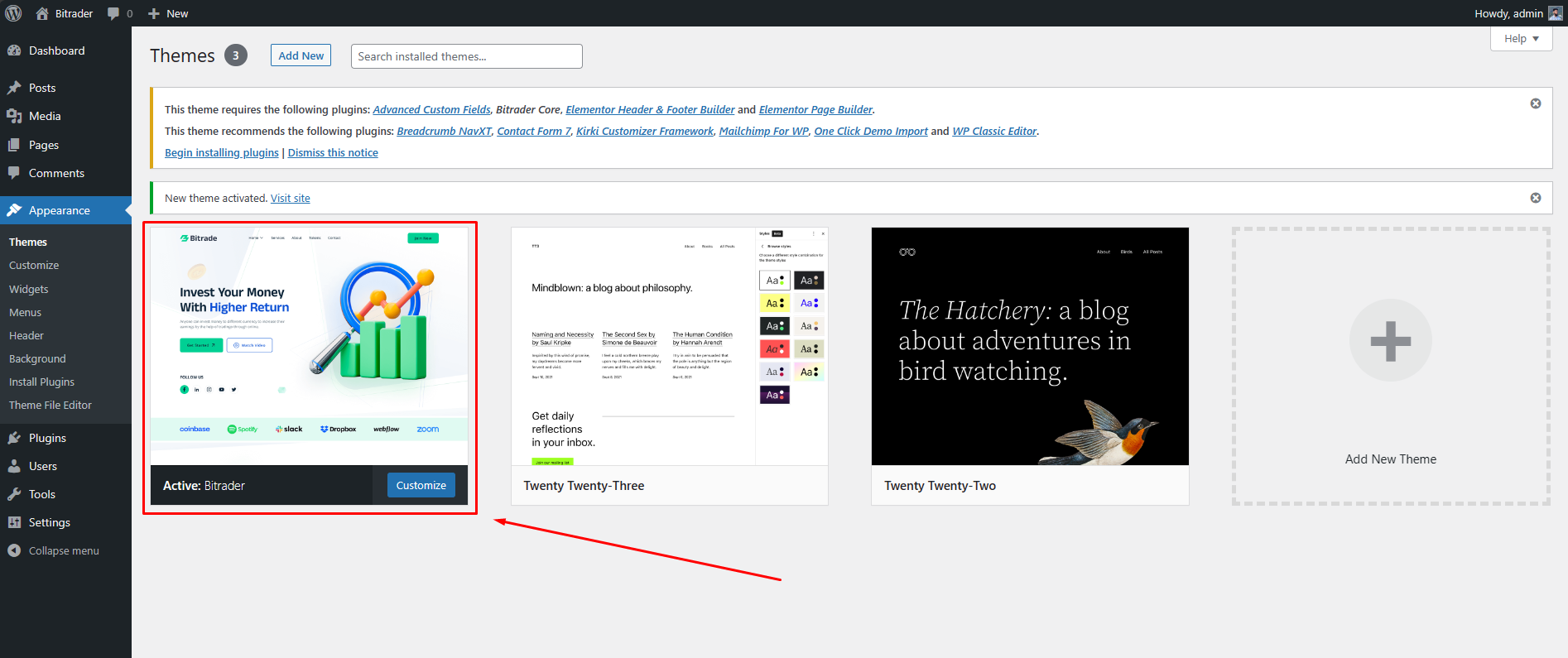Click the Settings icon in sidebar
This screenshot has height=658, width=1568.
tap(14, 522)
